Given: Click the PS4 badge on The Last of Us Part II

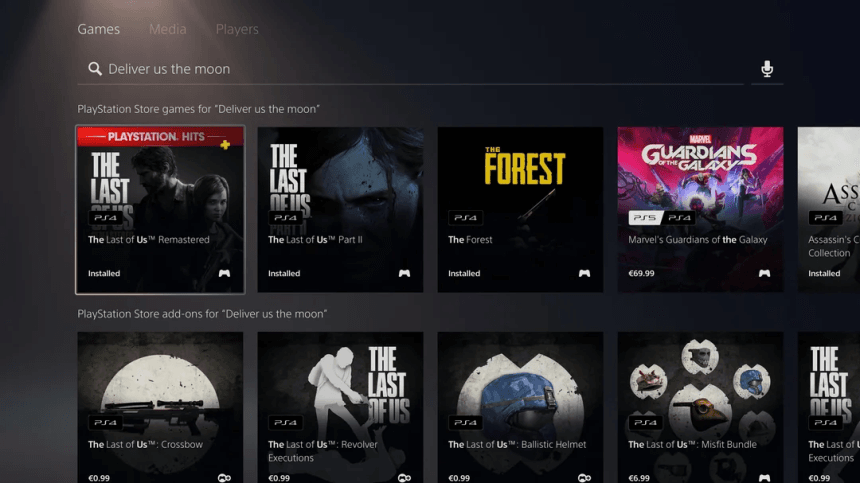Looking at the screenshot, I should (x=285, y=218).
